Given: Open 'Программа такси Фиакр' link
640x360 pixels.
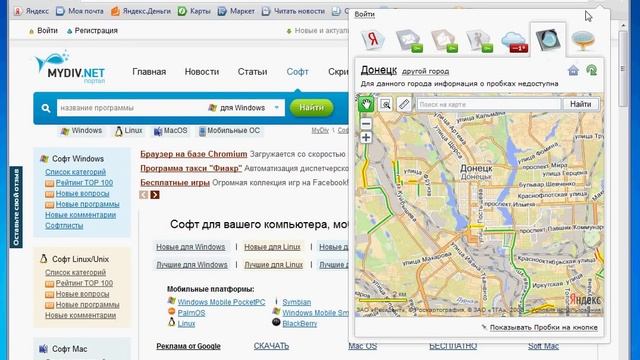Looking at the screenshot, I should (191, 168).
